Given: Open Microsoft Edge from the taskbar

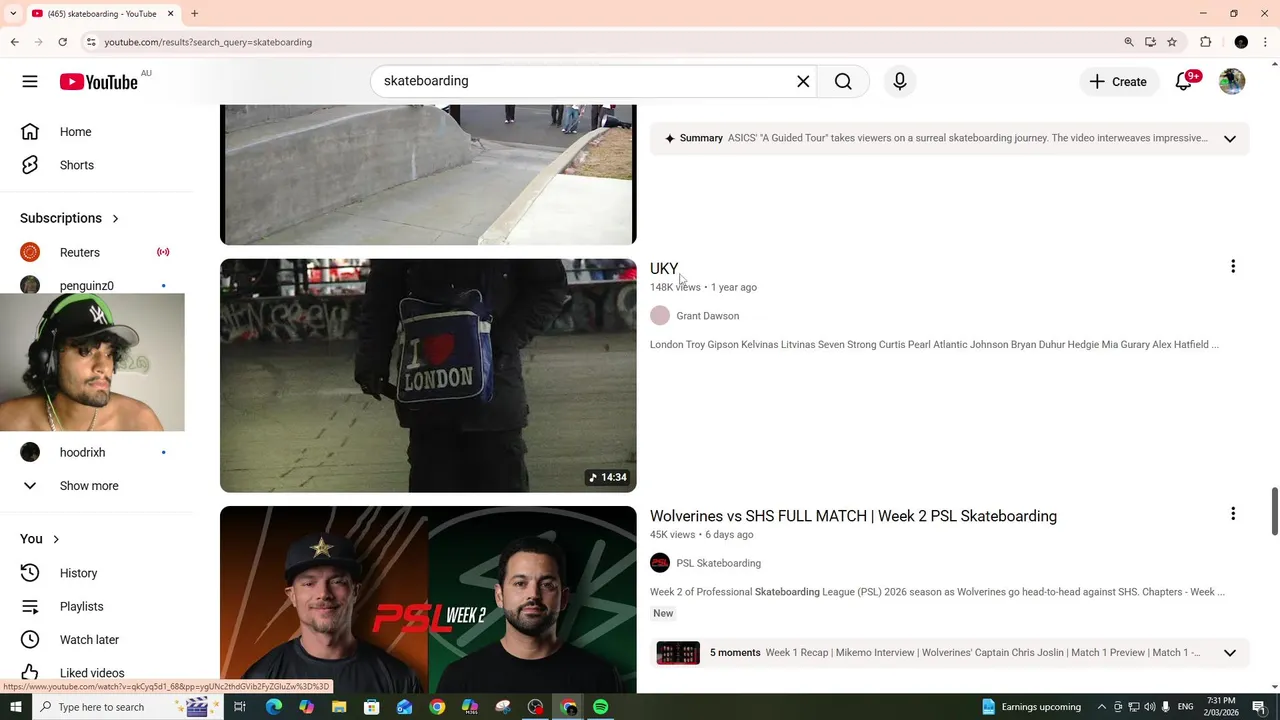Looking at the screenshot, I should click(273, 707).
